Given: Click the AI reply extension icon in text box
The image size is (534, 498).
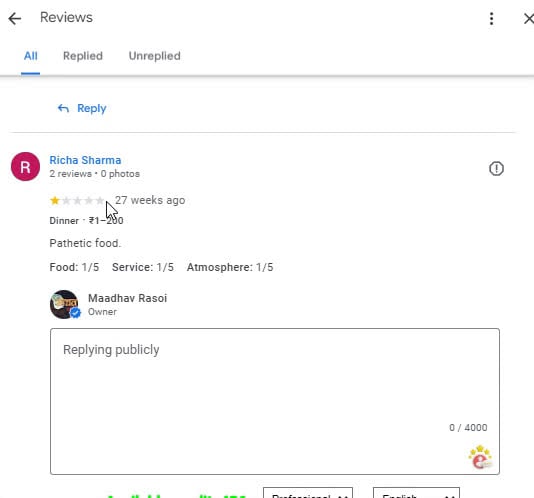Looking at the screenshot, I should coord(480,457).
